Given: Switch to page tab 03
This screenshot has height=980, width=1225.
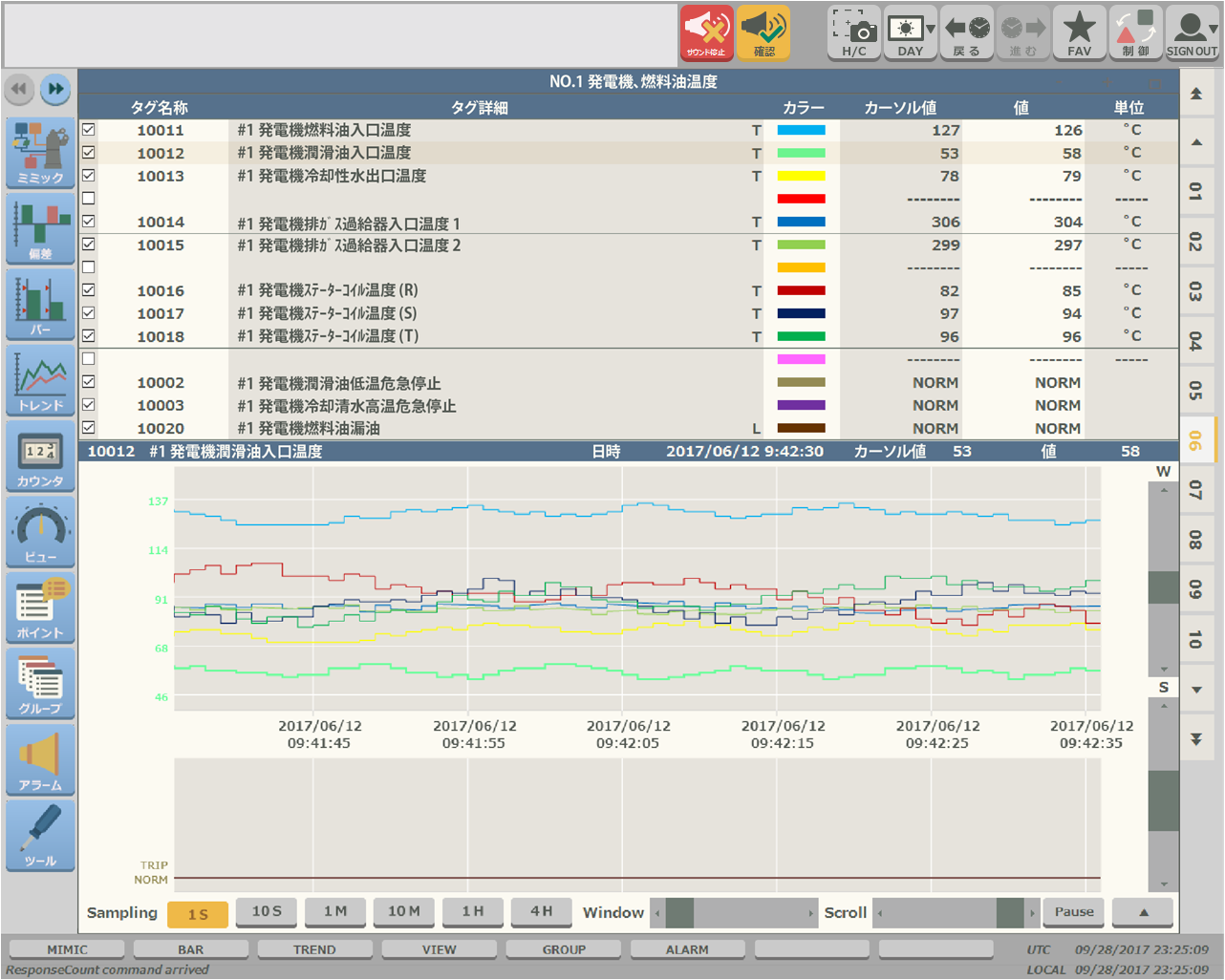Looking at the screenshot, I should coord(1196,291).
